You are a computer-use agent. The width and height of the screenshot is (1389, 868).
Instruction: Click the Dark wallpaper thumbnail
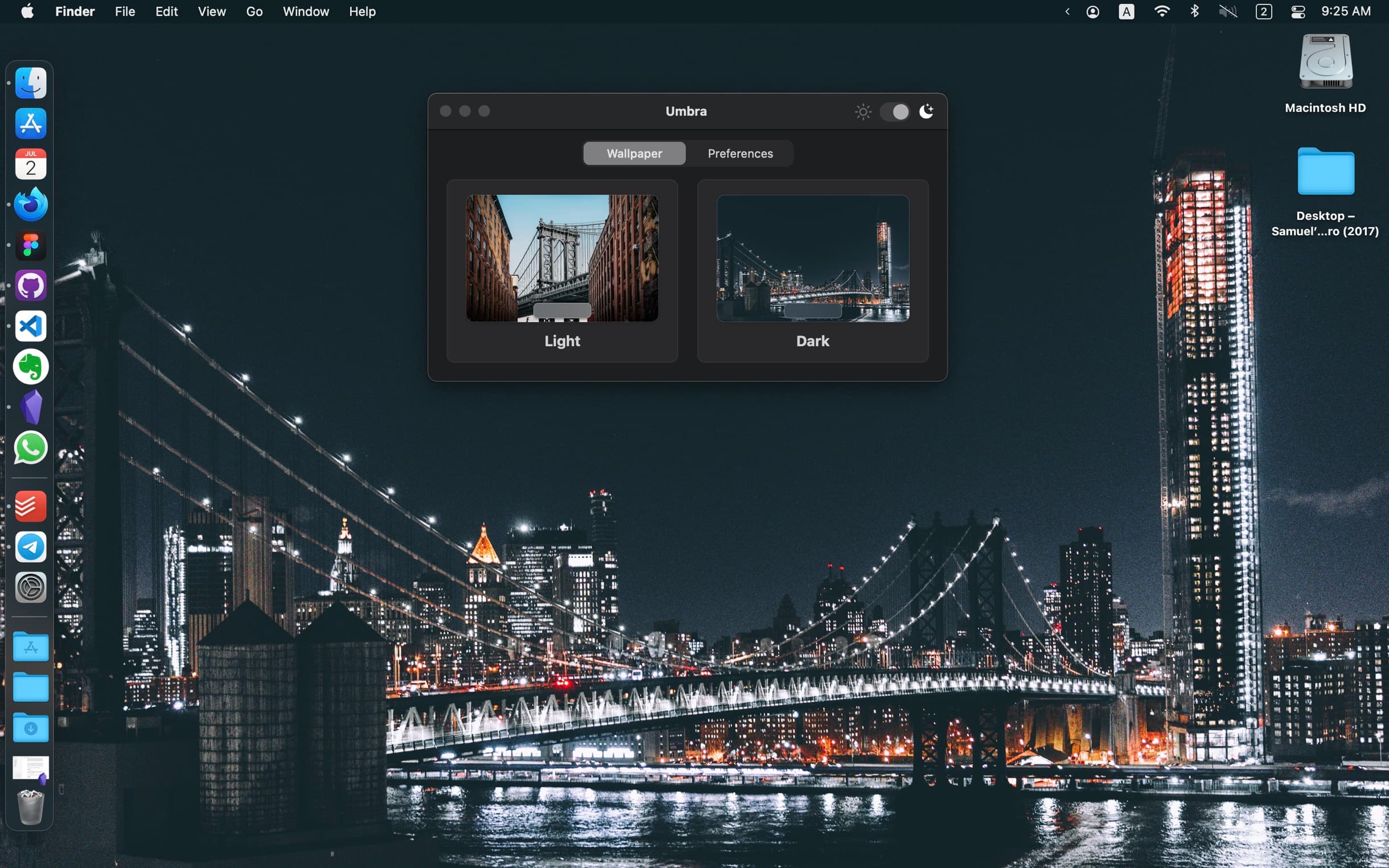(x=812, y=258)
